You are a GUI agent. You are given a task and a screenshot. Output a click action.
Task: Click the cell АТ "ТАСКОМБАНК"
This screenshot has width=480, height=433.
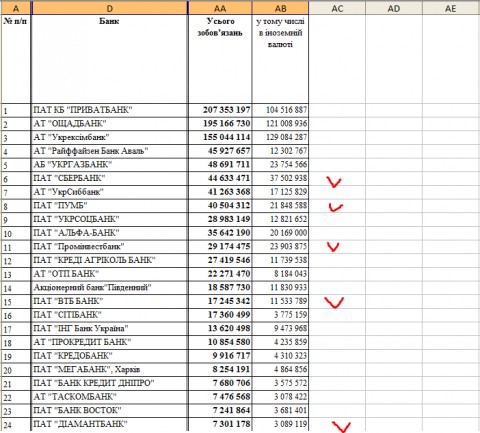pyautogui.click(x=110, y=397)
